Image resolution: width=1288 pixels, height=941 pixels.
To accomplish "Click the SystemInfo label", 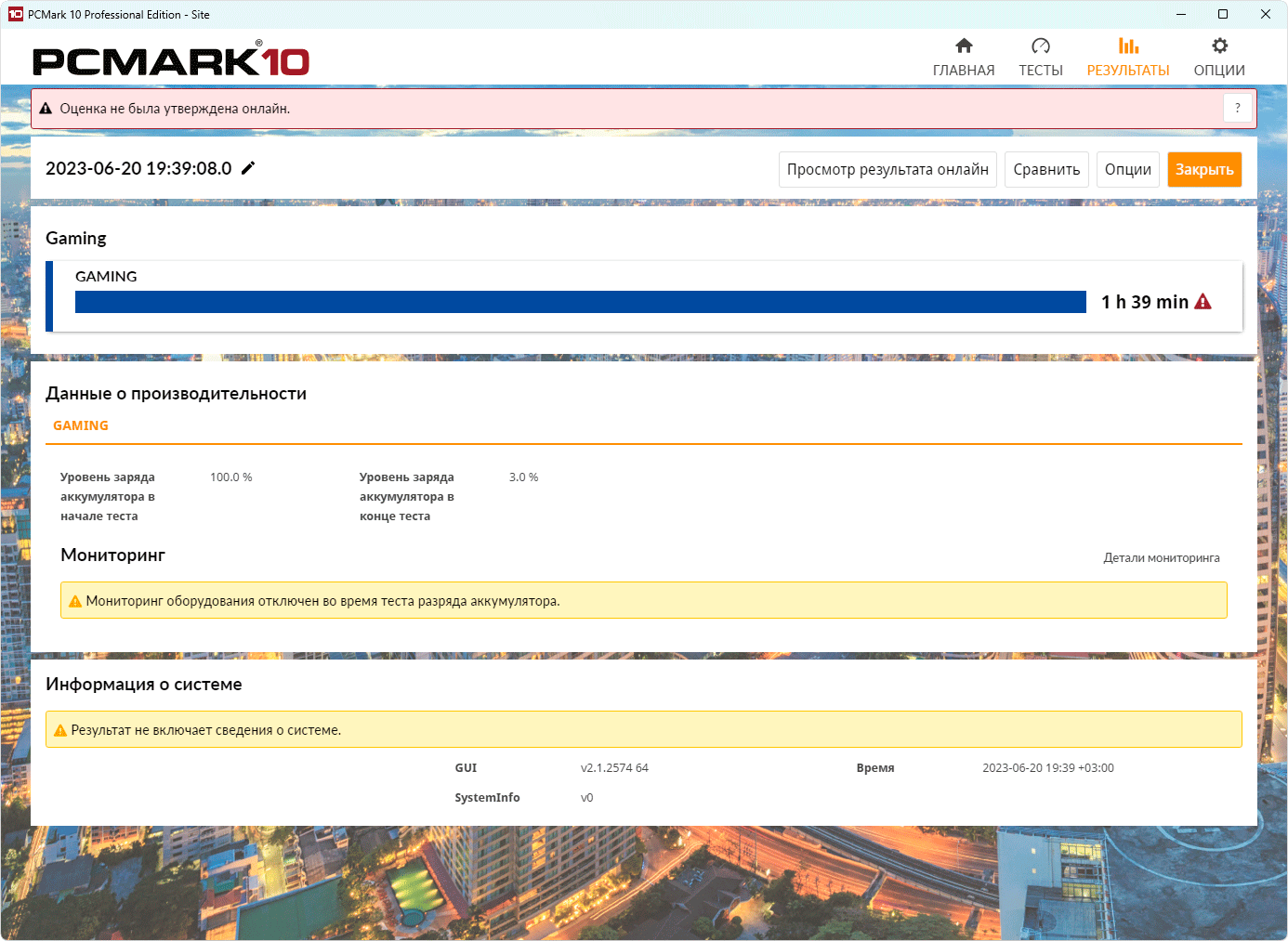I will point(487,798).
